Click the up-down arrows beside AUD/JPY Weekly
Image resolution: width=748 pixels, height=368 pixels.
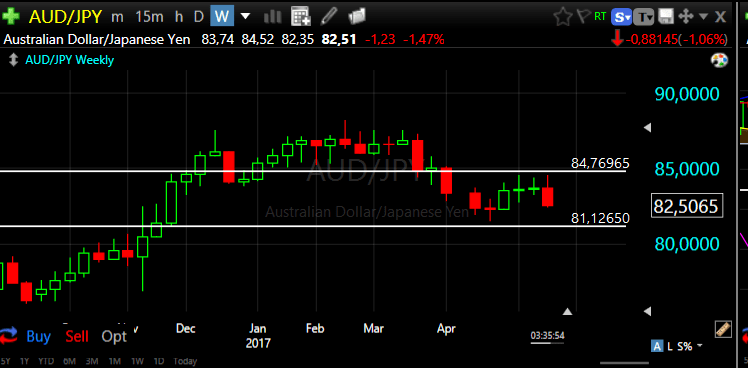(13, 60)
